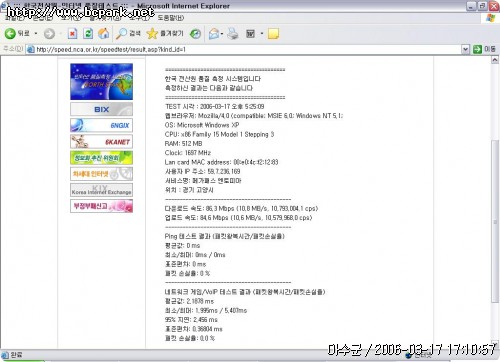The width and height of the screenshot is (500, 362).
Task: Open the 차세대 인터넷 banner
Action: coord(101,174)
